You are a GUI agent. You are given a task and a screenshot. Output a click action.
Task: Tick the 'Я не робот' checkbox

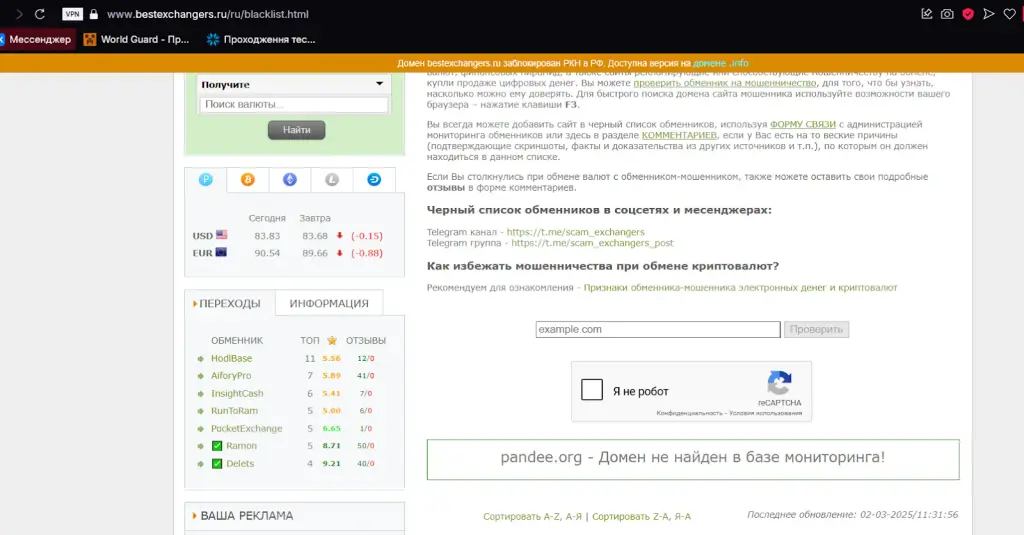pyautogui.click(x=592, y=390)
